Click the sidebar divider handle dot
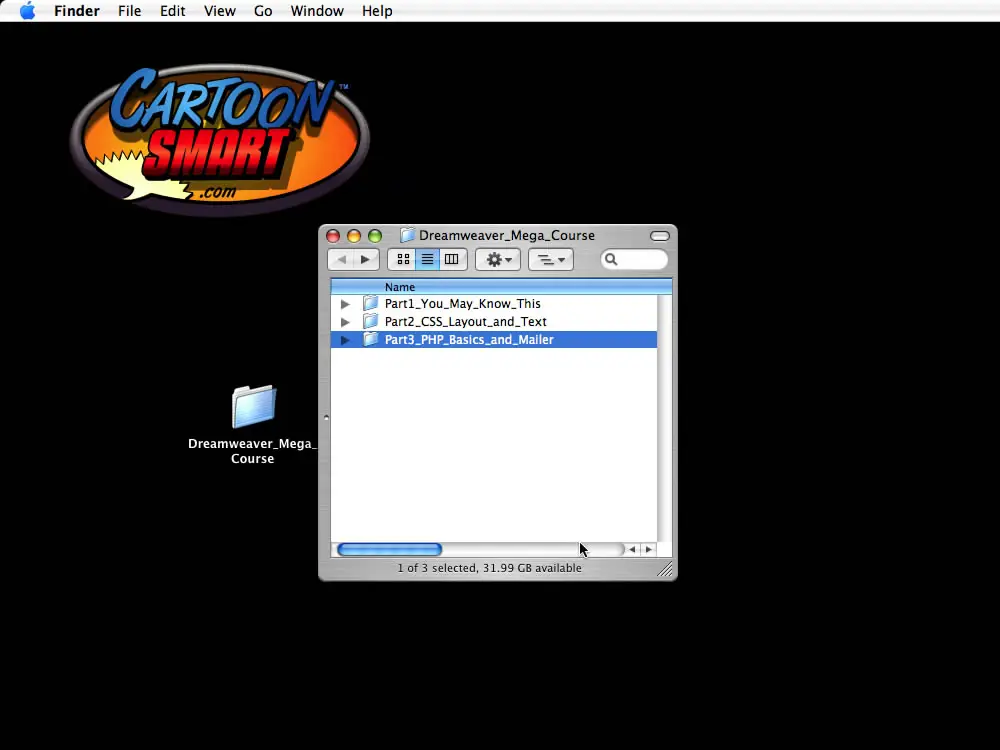The height and width of the screenshot is (750, 1000). click(326, 418)
